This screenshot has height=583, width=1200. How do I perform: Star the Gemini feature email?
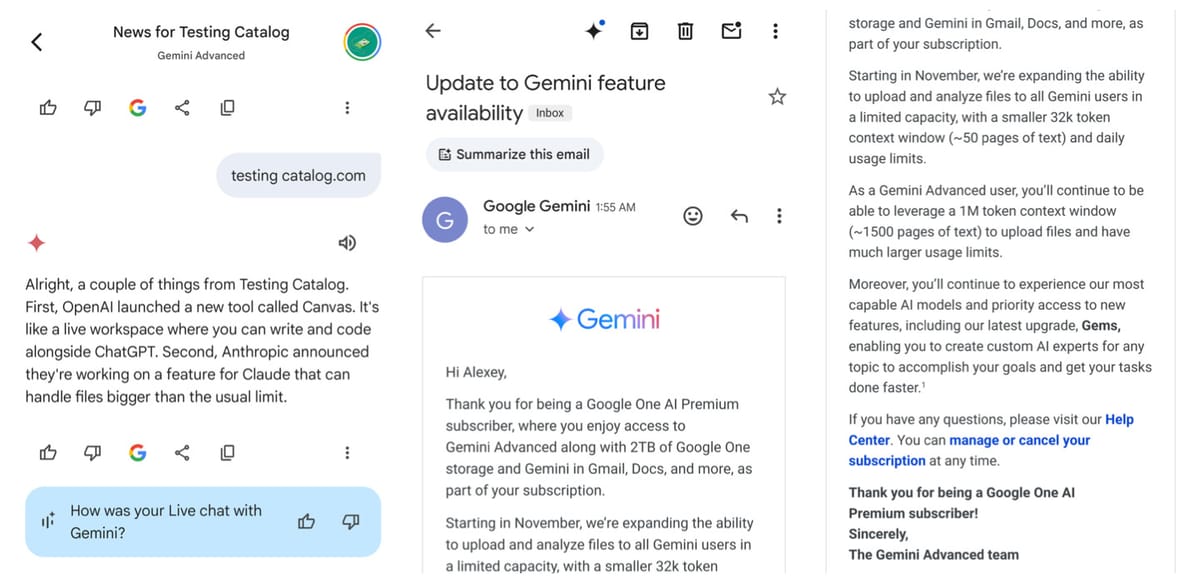click(777, 96)
